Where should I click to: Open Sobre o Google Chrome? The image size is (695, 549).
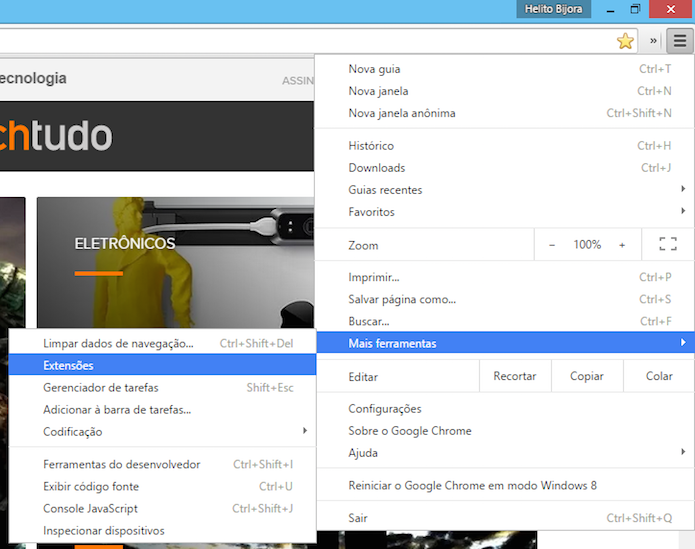pyautogui.click(x=504, y=431)
